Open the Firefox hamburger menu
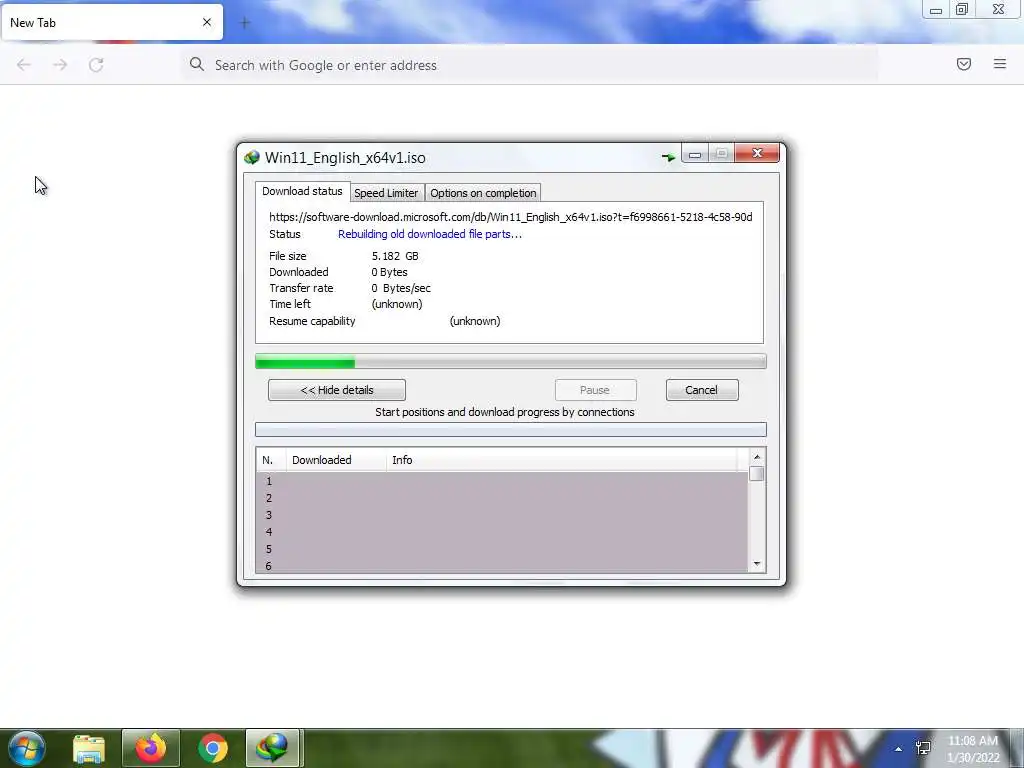The image size is (1024, 768). point(1000,64)
